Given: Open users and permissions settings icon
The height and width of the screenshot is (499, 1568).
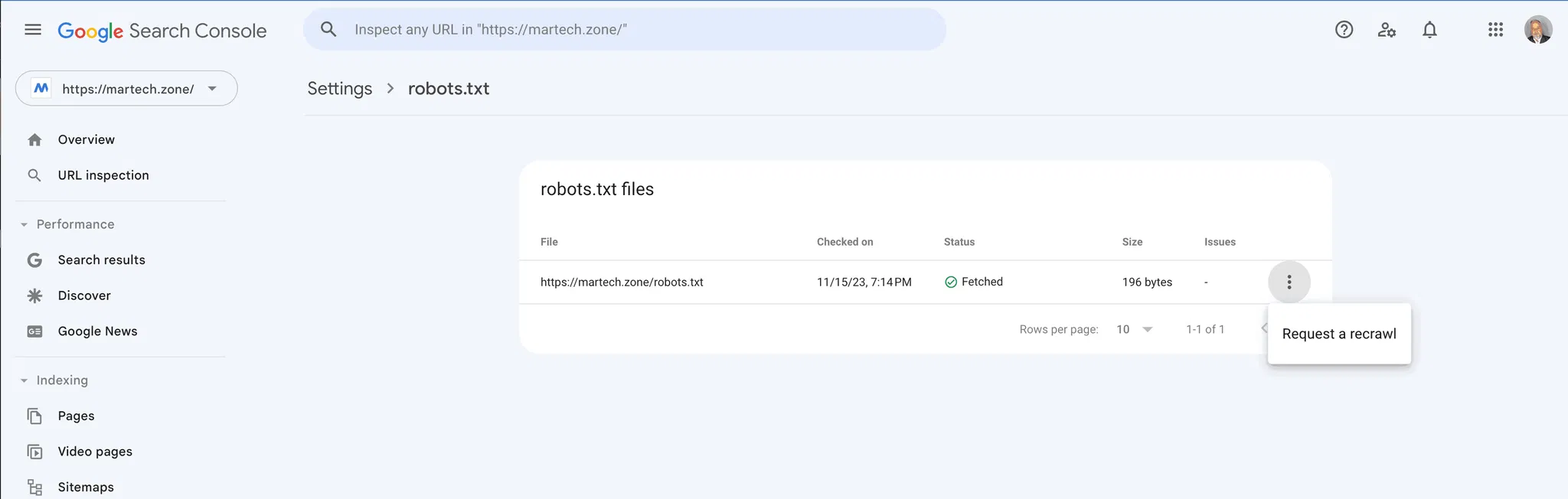Looking at the screenshot, I should pyautogui.click(x=1387, y=30).
